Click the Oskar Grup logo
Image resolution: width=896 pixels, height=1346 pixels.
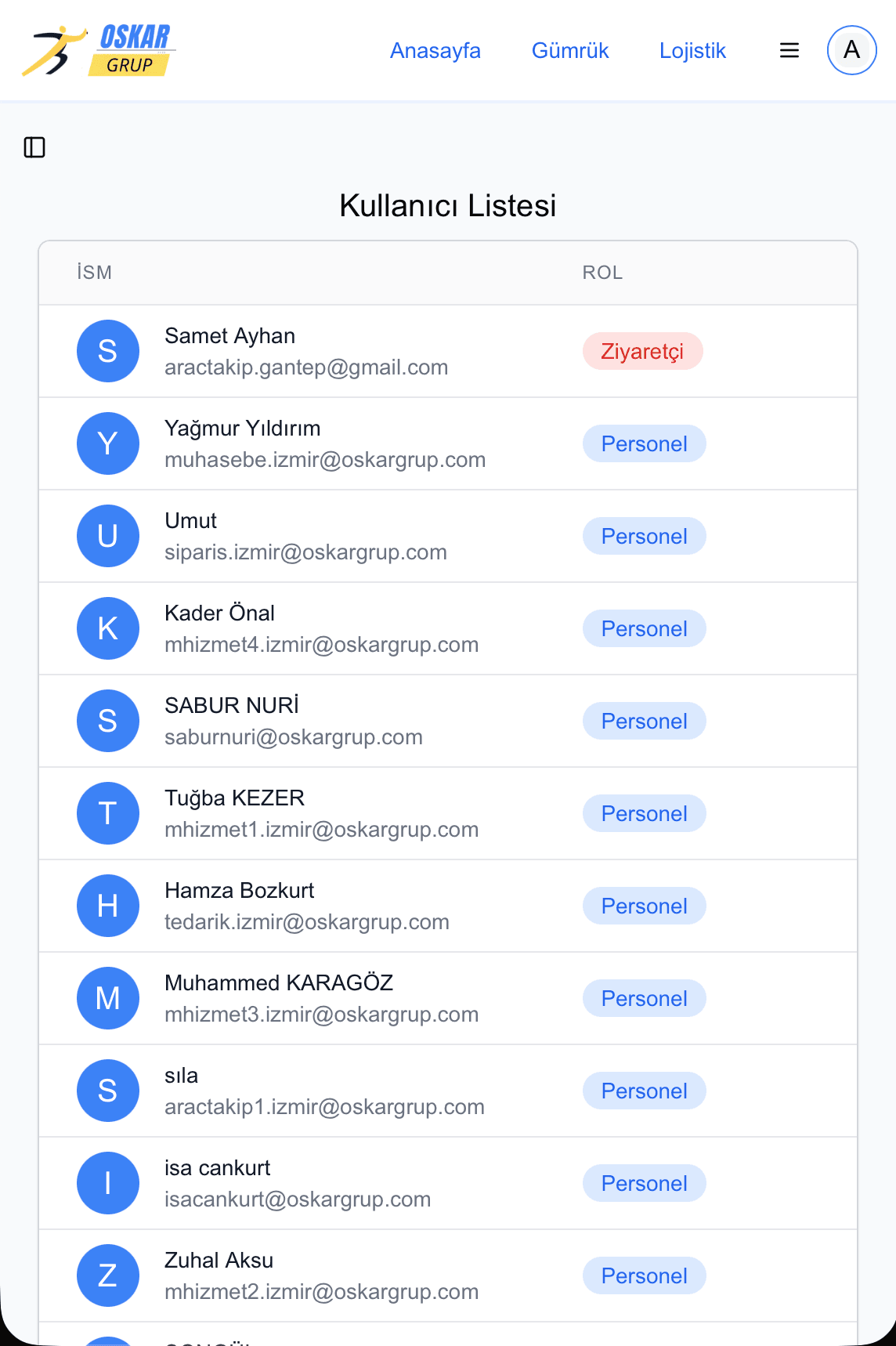pyautogui.click(x=98, y=50)
